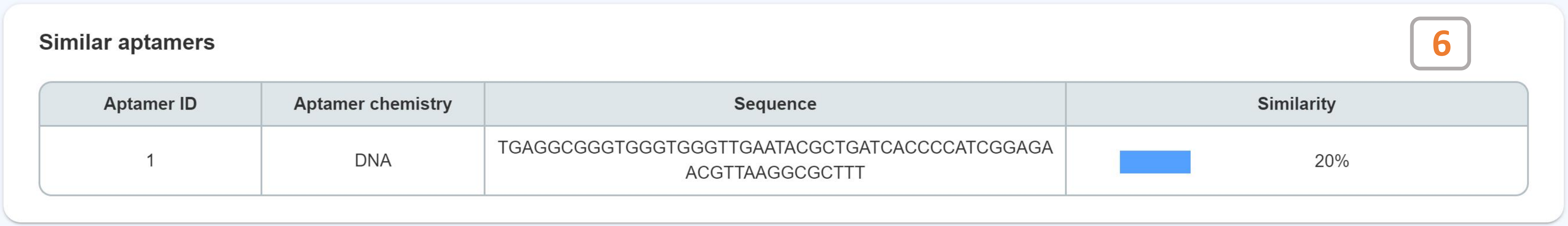Image resolution: width=1568 pixels, height=226 pixels.
Task: Click the Similar aptamers heading
Action: (x=127, y=42)
